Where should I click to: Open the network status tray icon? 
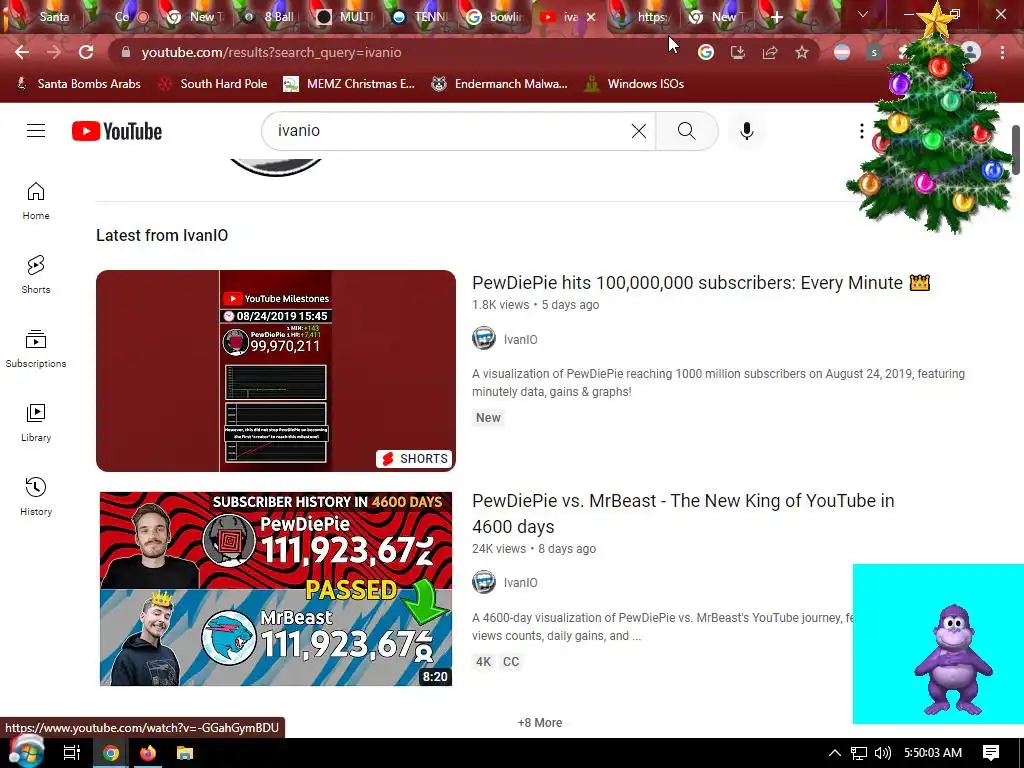[859, 753]
